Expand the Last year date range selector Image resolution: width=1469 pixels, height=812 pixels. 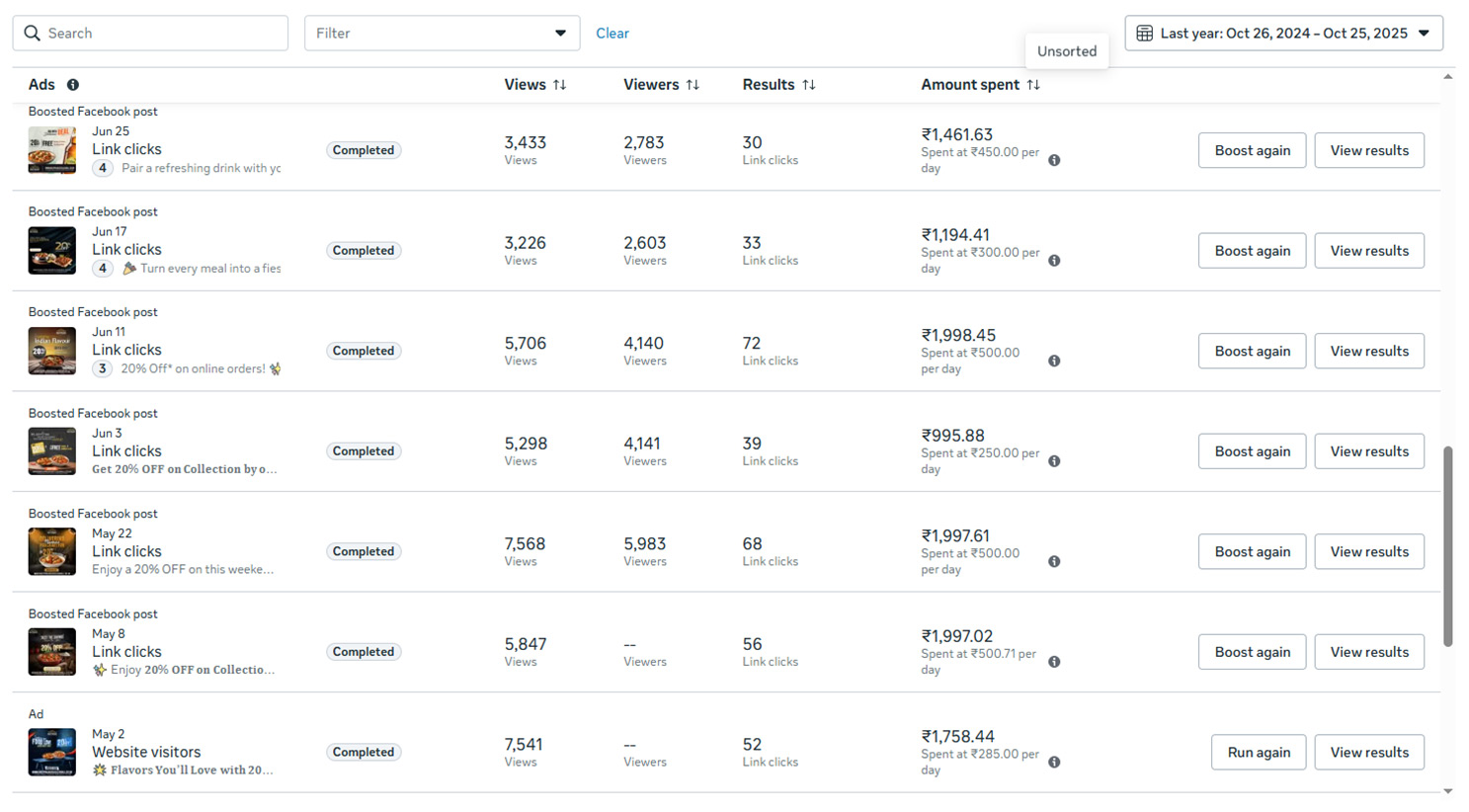click(1424, 34)
